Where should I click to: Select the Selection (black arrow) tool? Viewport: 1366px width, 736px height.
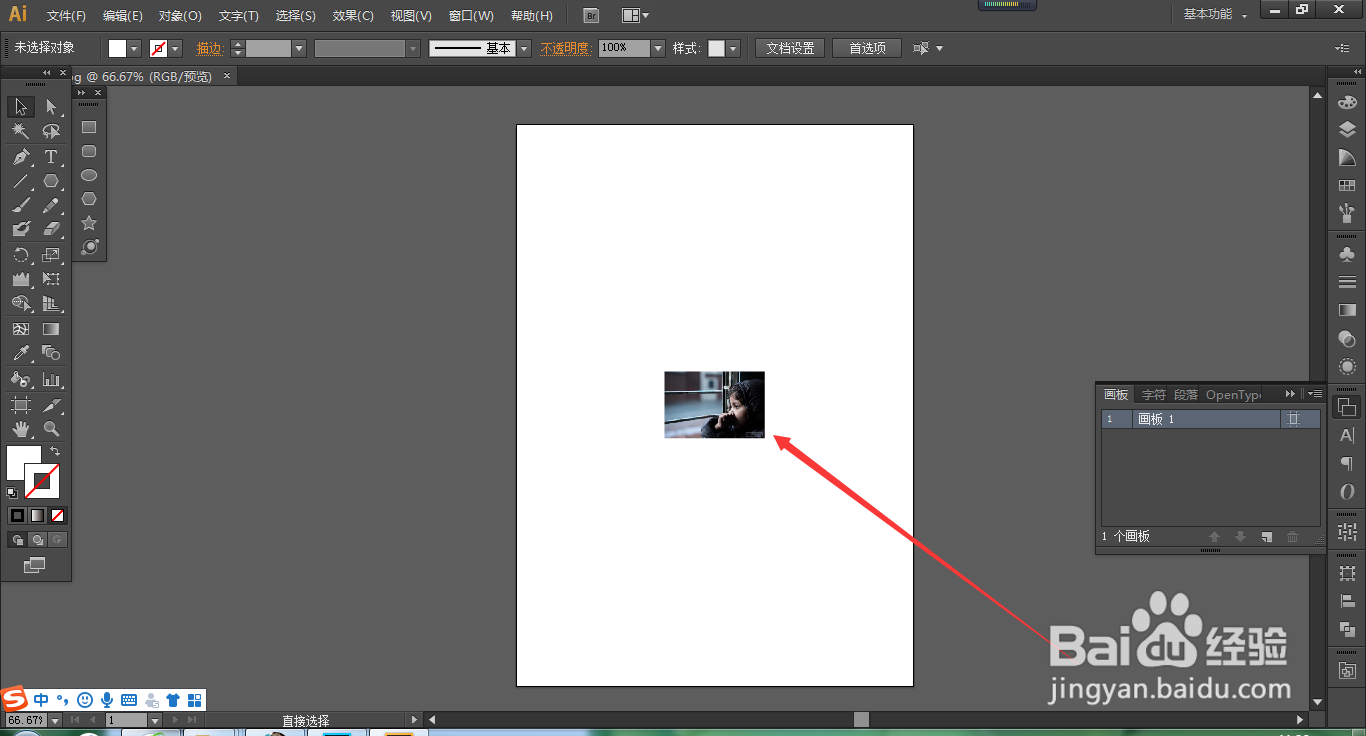[x=21, y=107]
